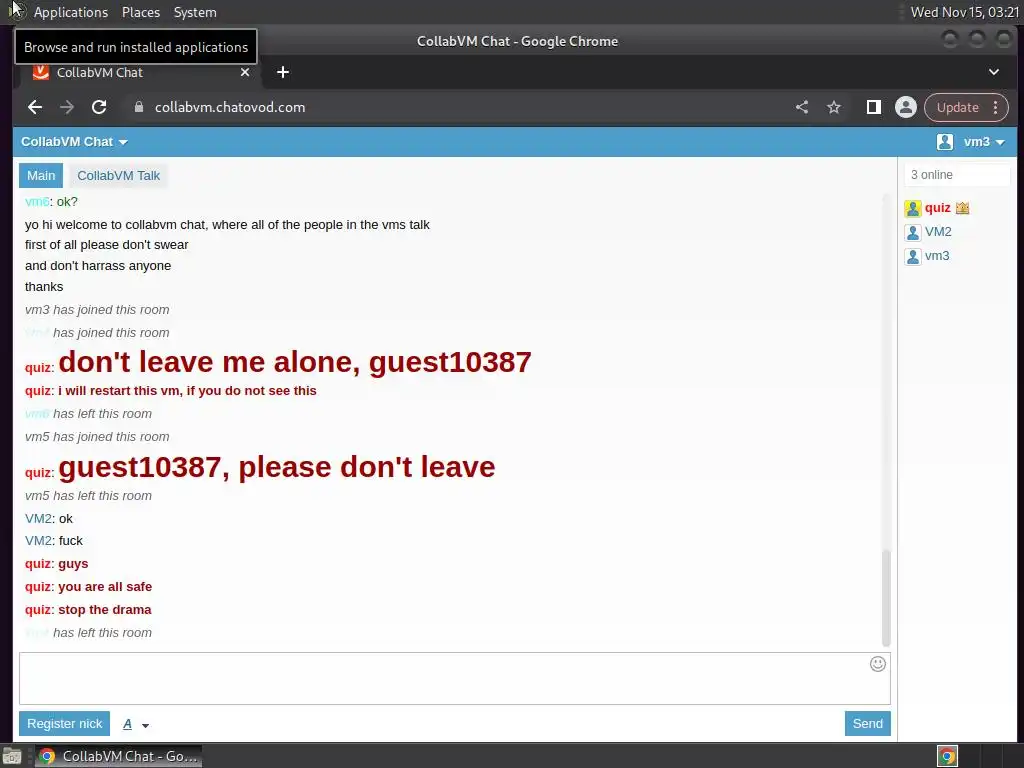
Task: Open the emoji smiley picker
Action: 878,664
